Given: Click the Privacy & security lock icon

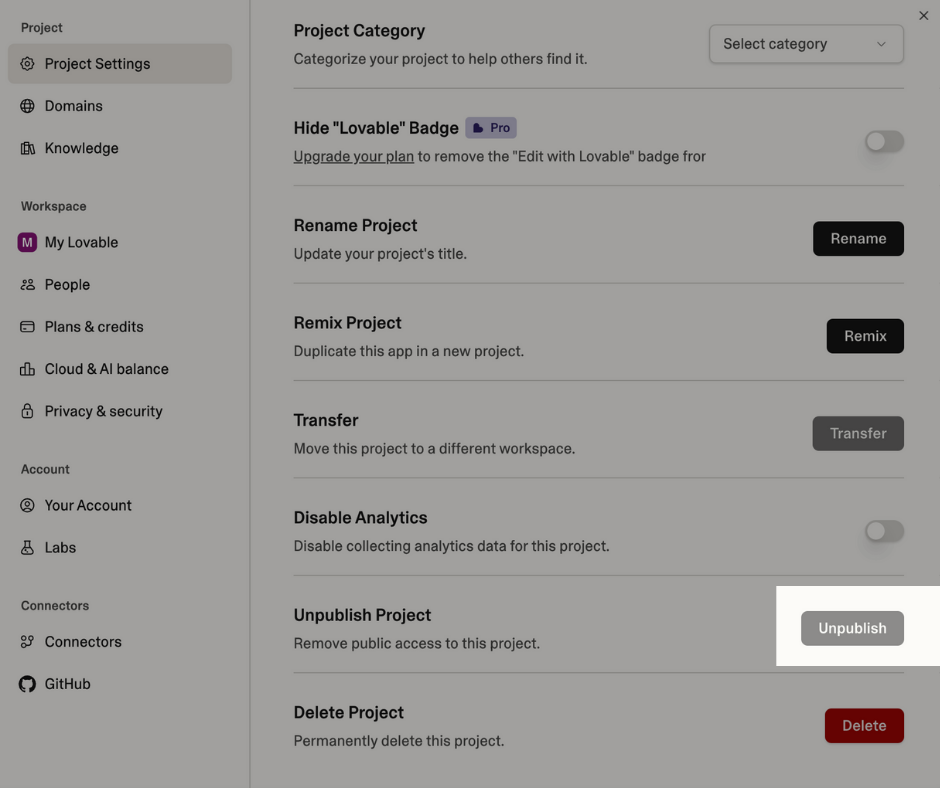Looking at the screenshot, I should click(28, 411).
